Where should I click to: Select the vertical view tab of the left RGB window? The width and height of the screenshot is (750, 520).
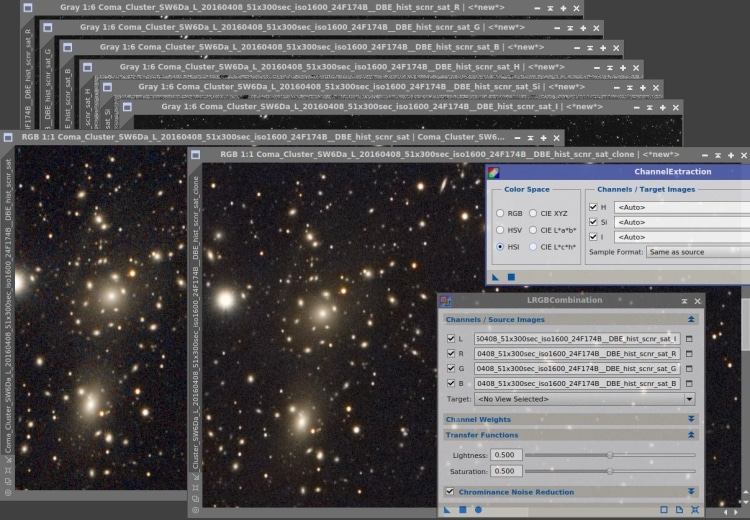(x=8, y=306)
